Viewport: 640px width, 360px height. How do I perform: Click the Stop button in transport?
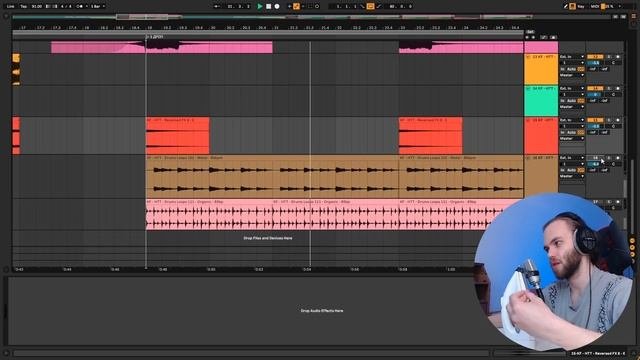click(269, 6)
